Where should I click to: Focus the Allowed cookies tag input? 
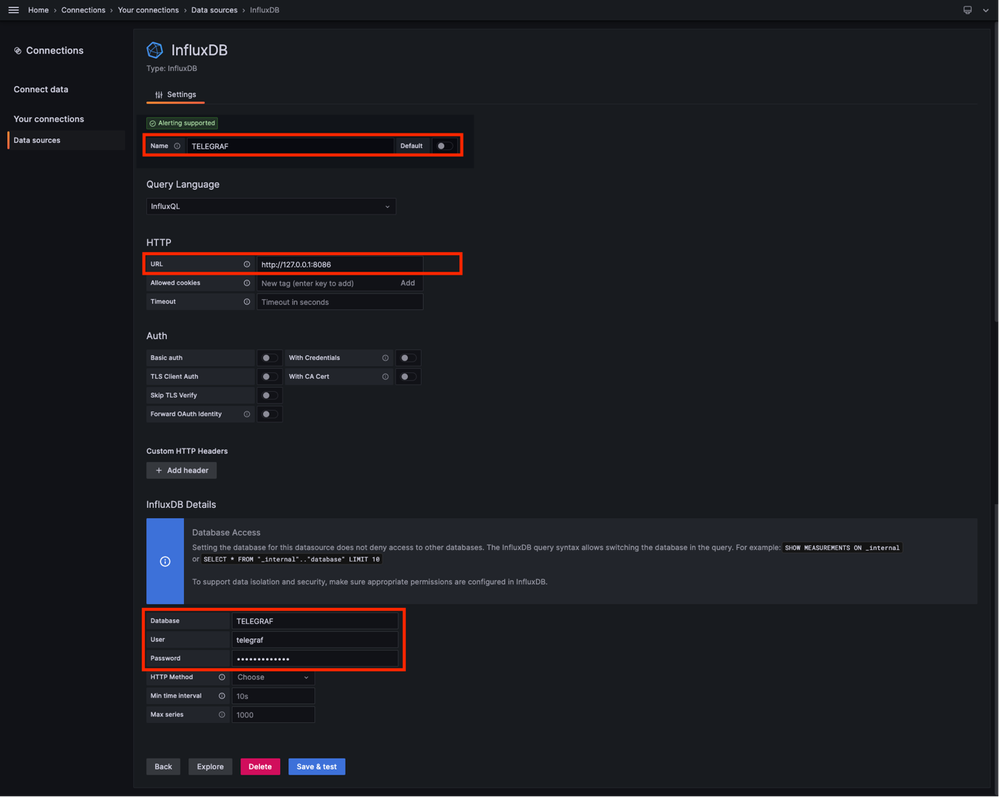click(327, 284)
